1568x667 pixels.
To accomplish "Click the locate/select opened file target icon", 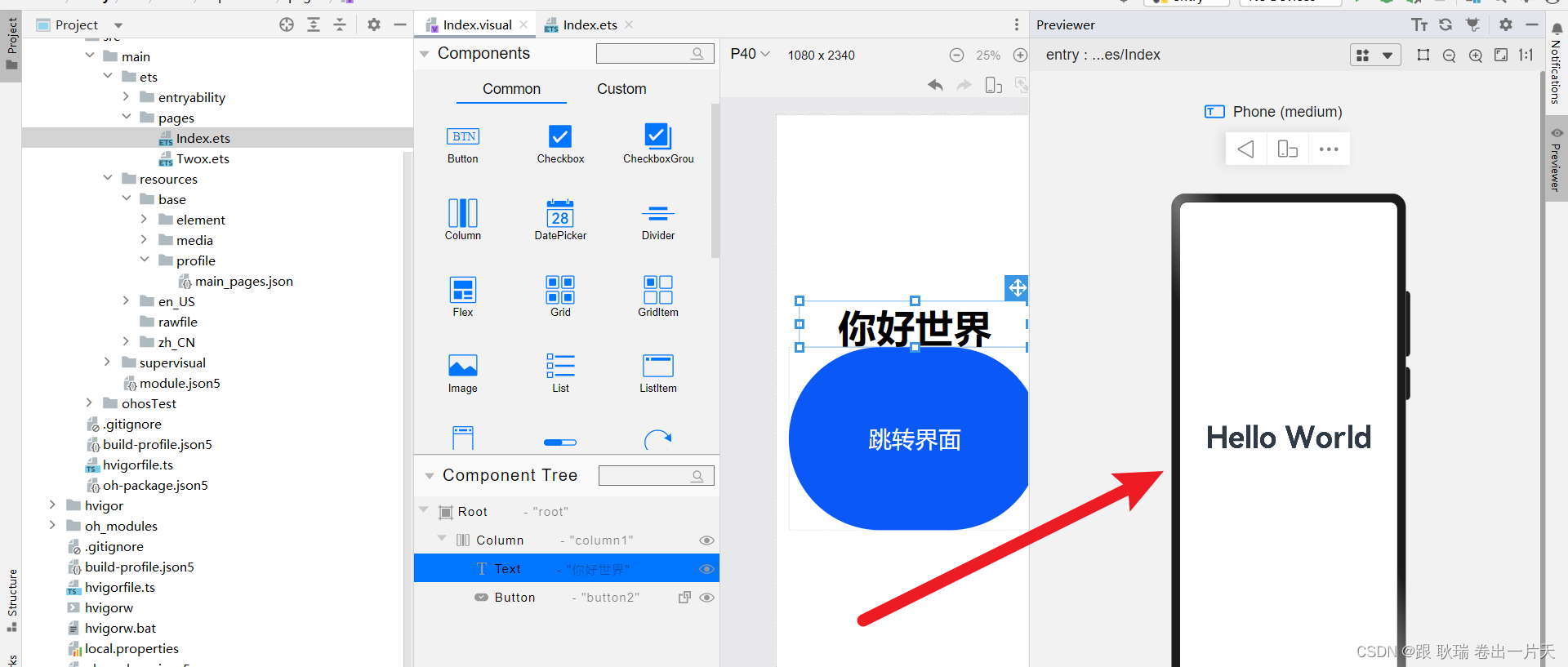I will [287, 24].
